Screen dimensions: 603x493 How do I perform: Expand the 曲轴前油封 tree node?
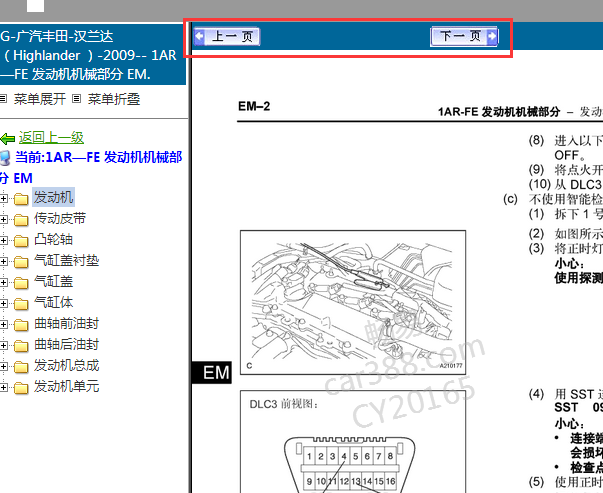[3, 324]
